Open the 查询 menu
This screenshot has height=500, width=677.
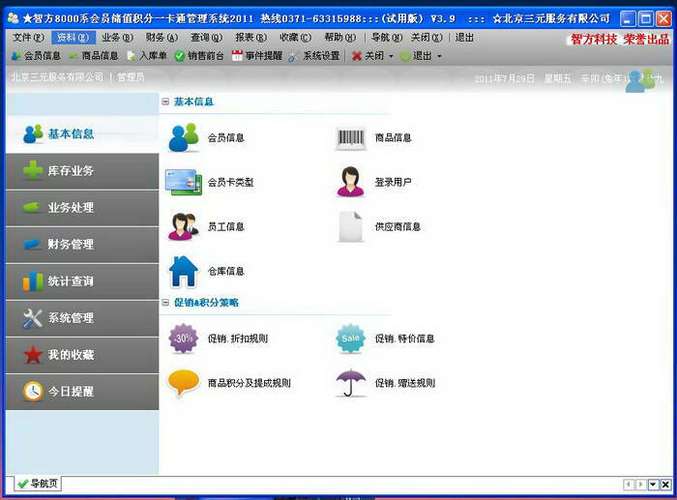[206, 38]
